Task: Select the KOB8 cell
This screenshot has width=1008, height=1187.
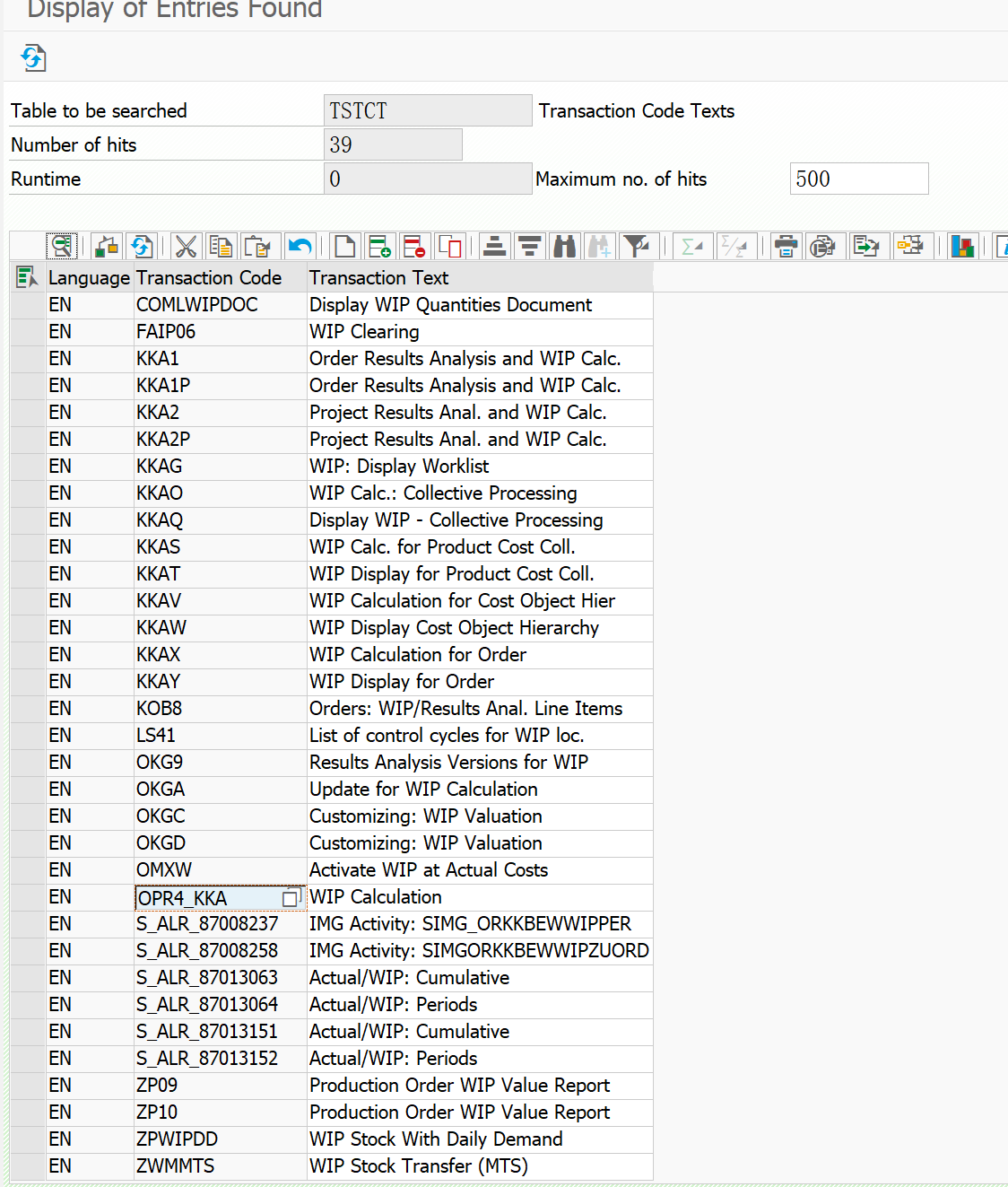Action: click(221, 709)
